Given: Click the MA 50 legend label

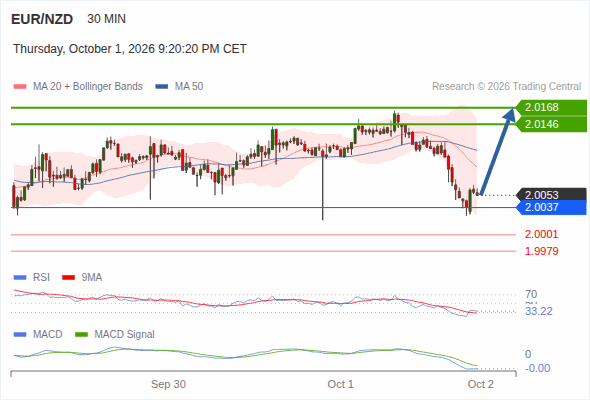Looking at the screenshot, I should 189,87.
